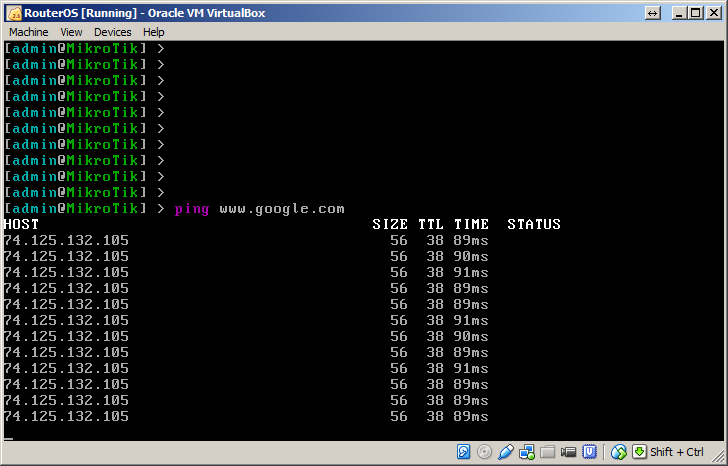Click the CPU virtualization chip icon
This screenshot has height=466, width=728.
[589, 452]
